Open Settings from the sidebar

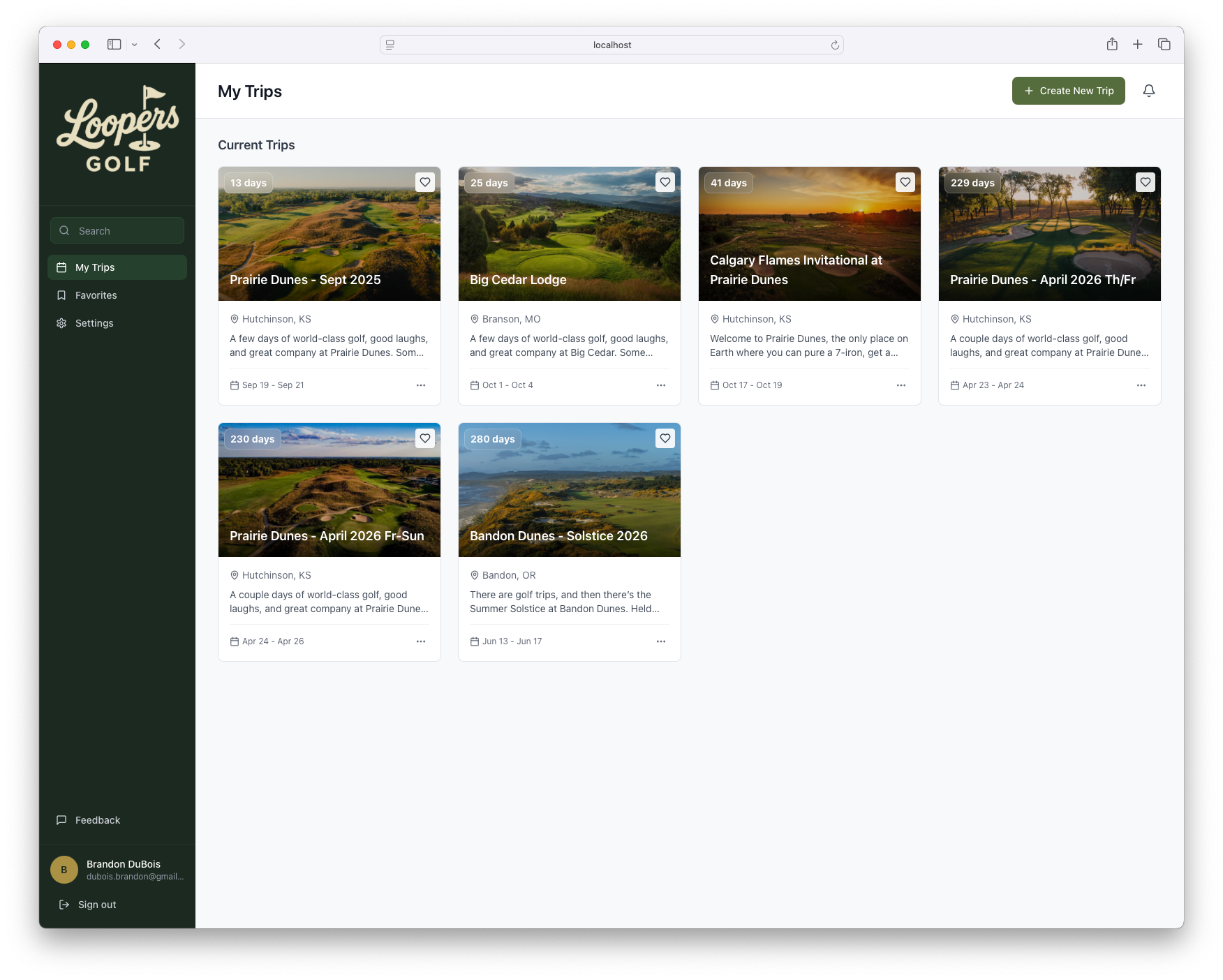(x=94, y=323)
